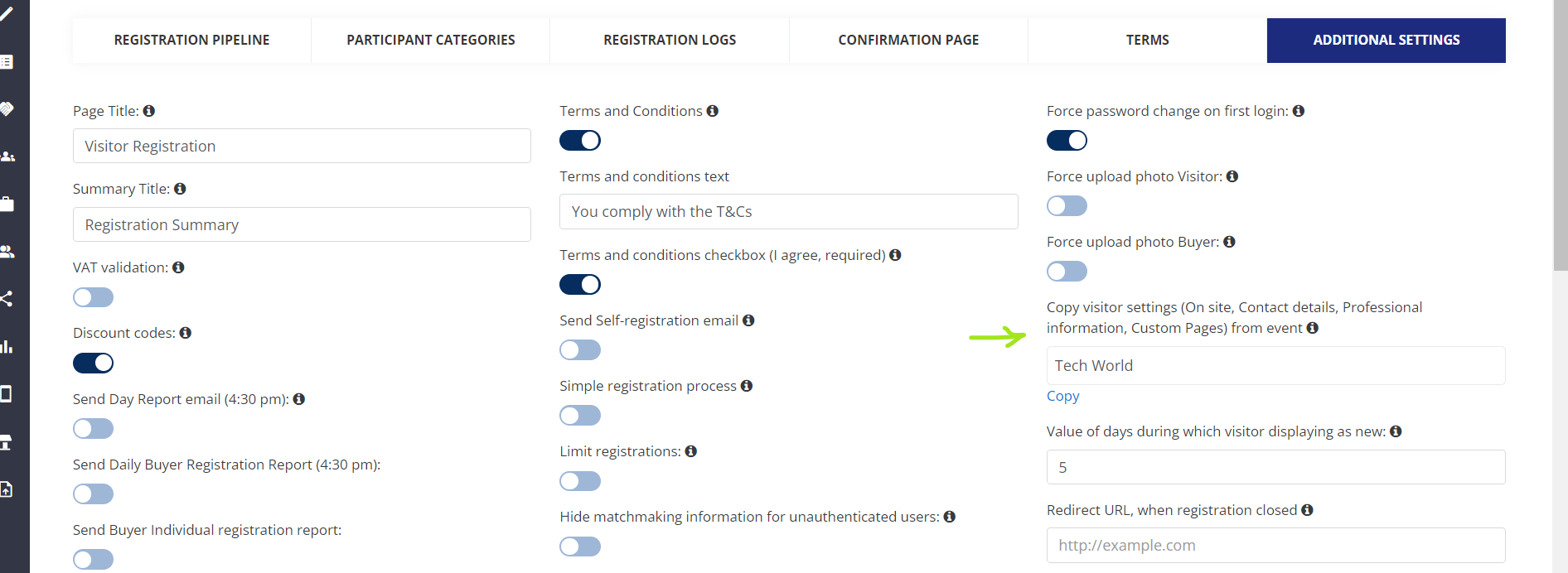Click the Copy link under Tech World

tap(1062, 396)
